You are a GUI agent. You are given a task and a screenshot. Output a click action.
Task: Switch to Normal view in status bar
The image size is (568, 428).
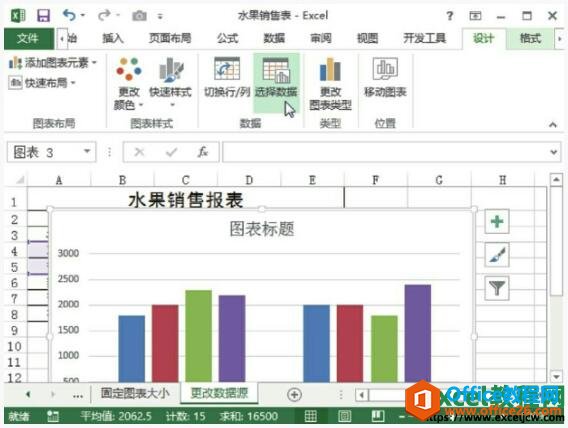tap(310, 416)
